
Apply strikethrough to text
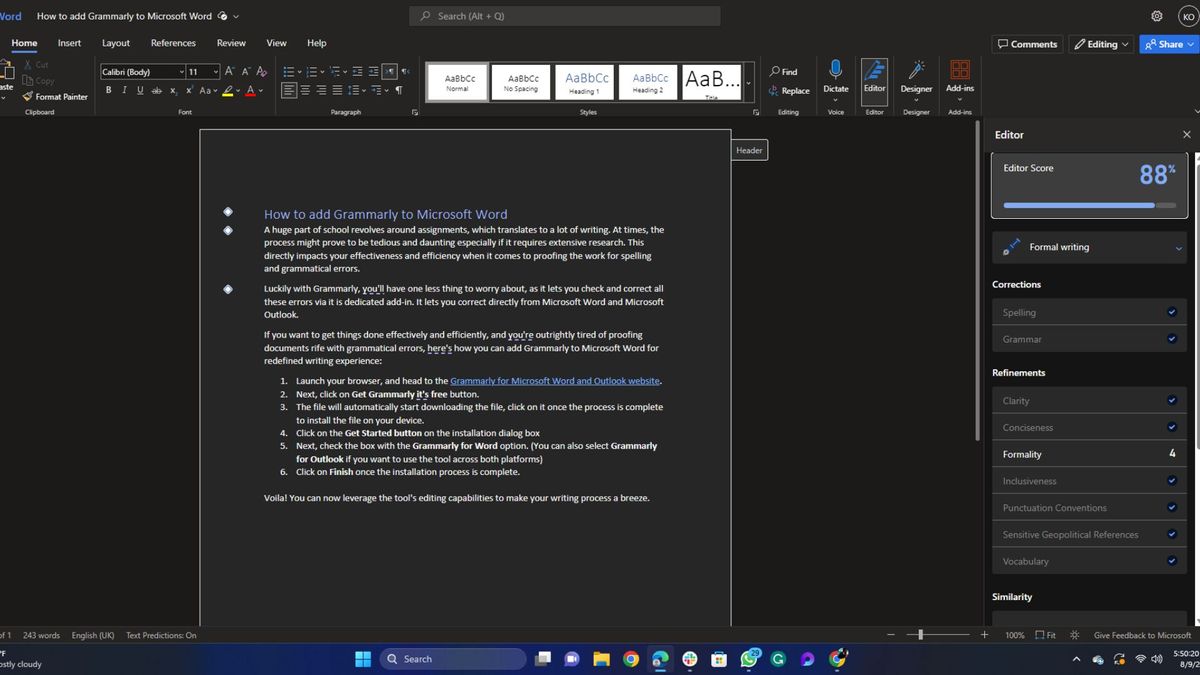point(157,90)
